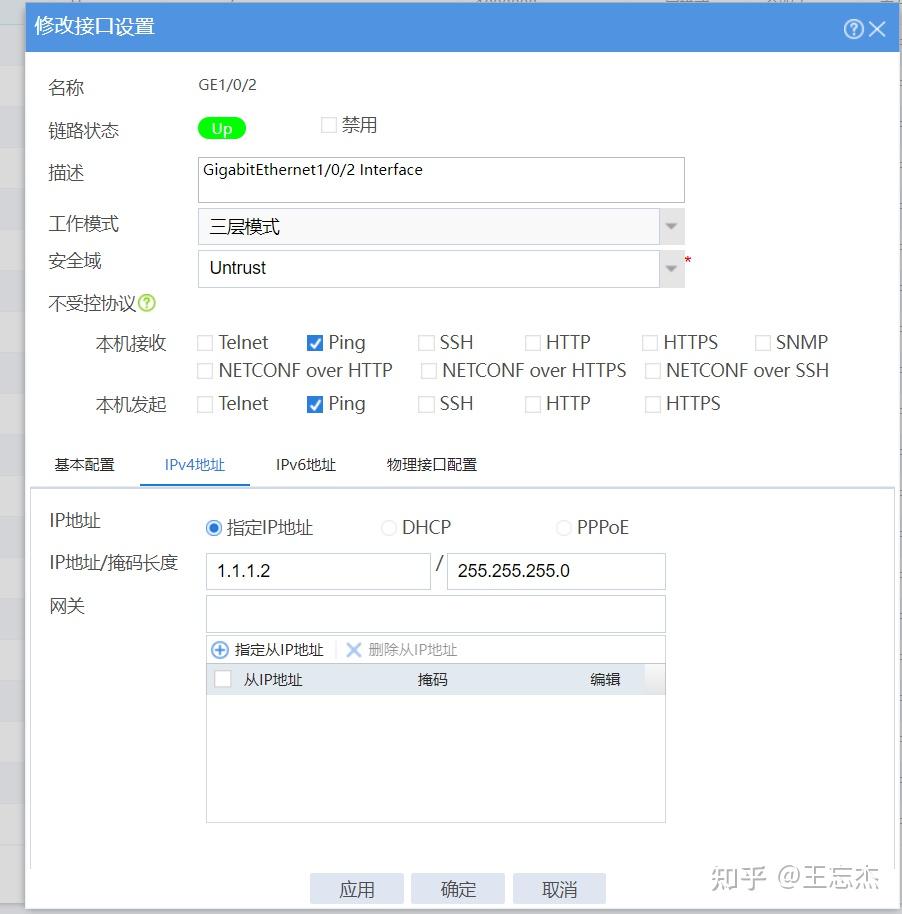Select the DHCP radio option

pos(388,527)
